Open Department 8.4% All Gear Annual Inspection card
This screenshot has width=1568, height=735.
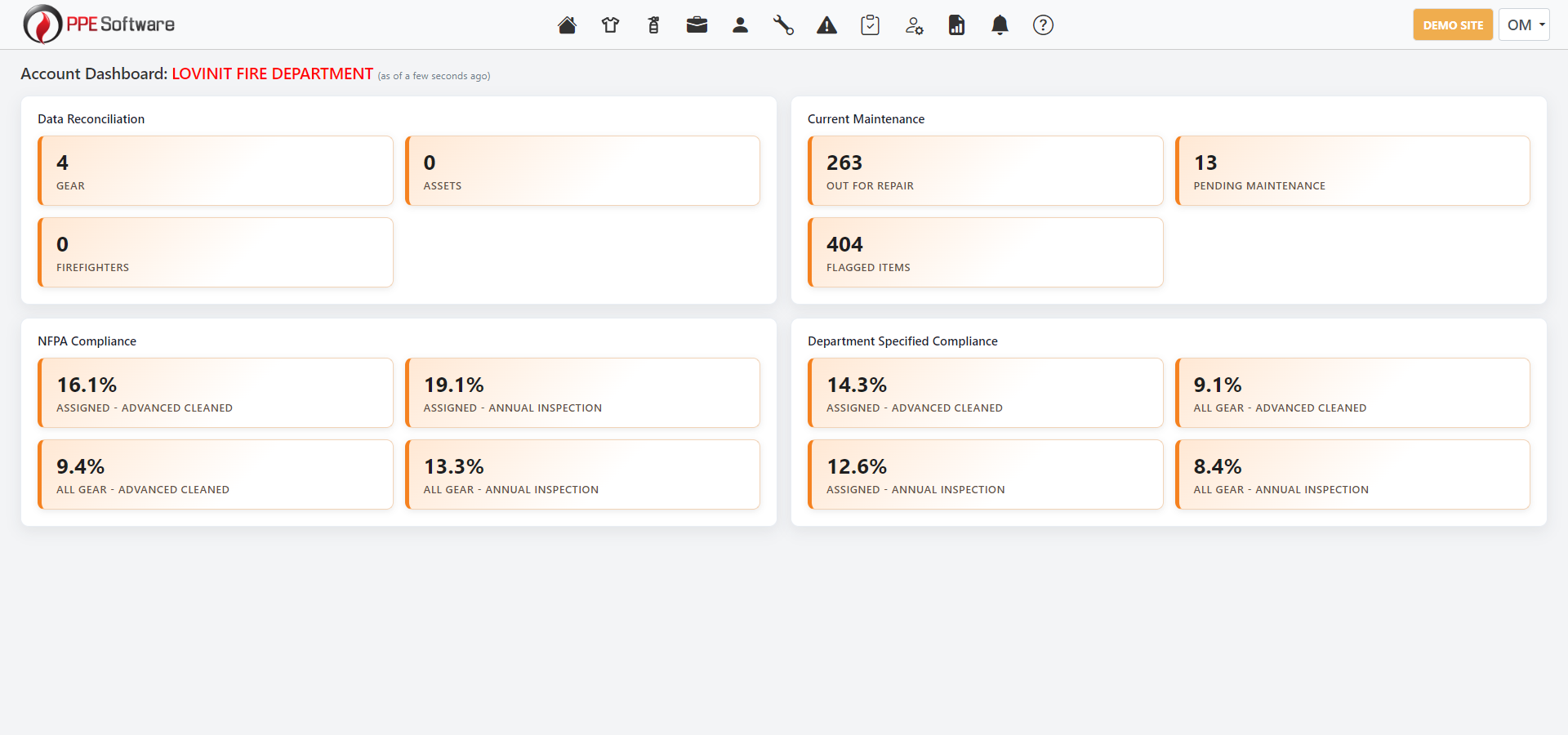(x=1352, y=474)
